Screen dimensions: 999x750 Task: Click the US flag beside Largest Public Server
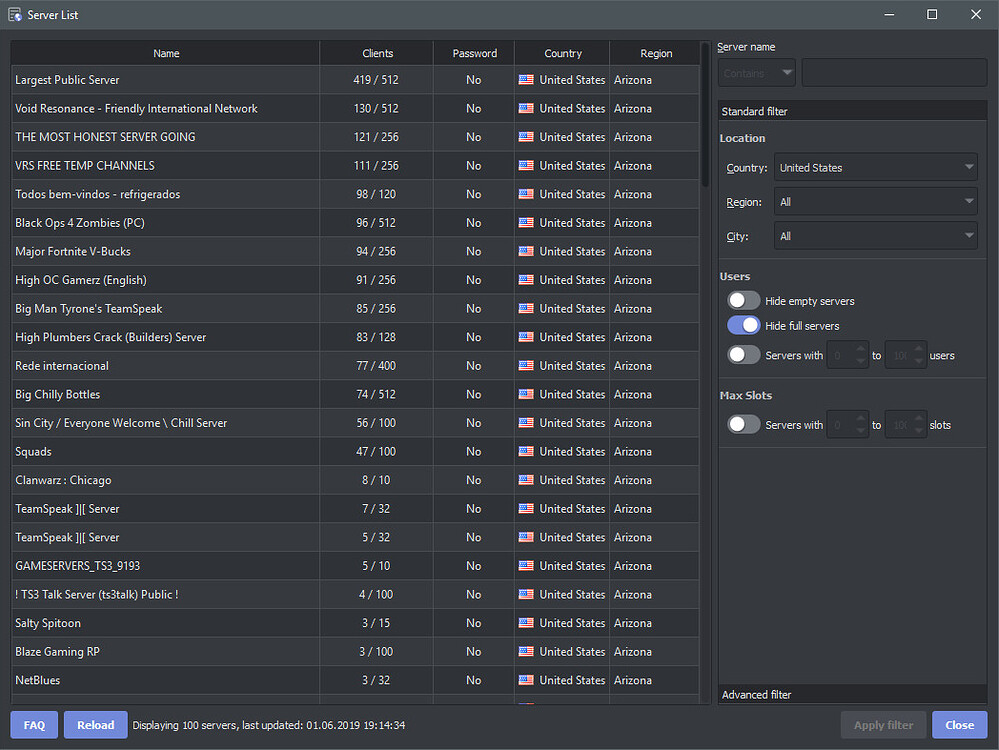click(x=527, y=80)
